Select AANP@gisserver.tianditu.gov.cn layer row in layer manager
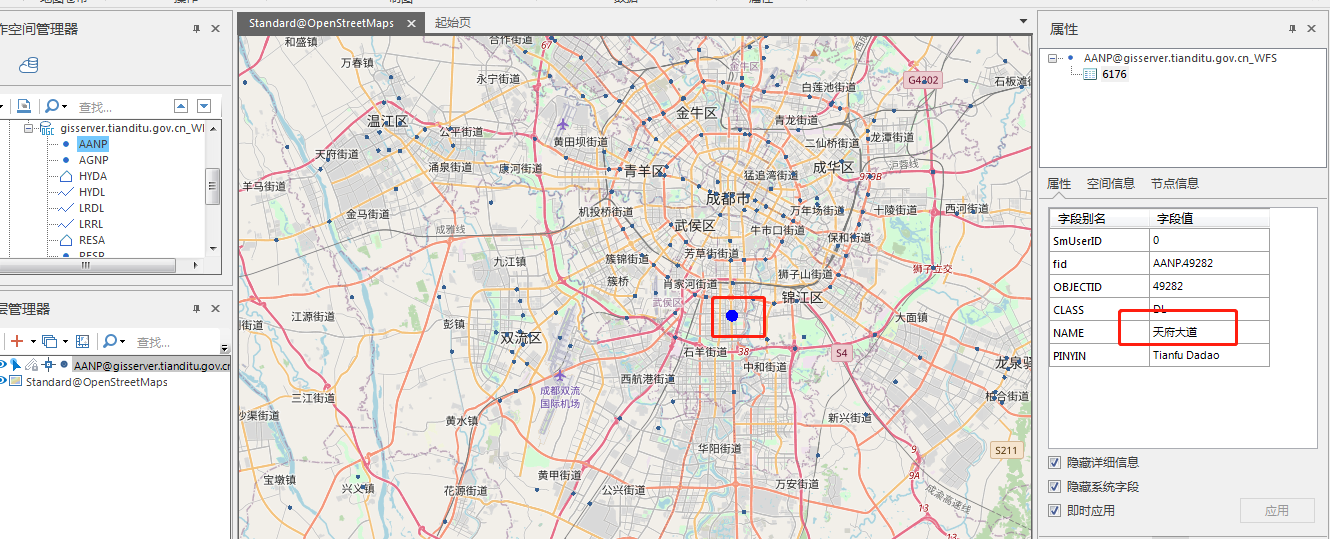The image size is (1330, 539). 152,366
